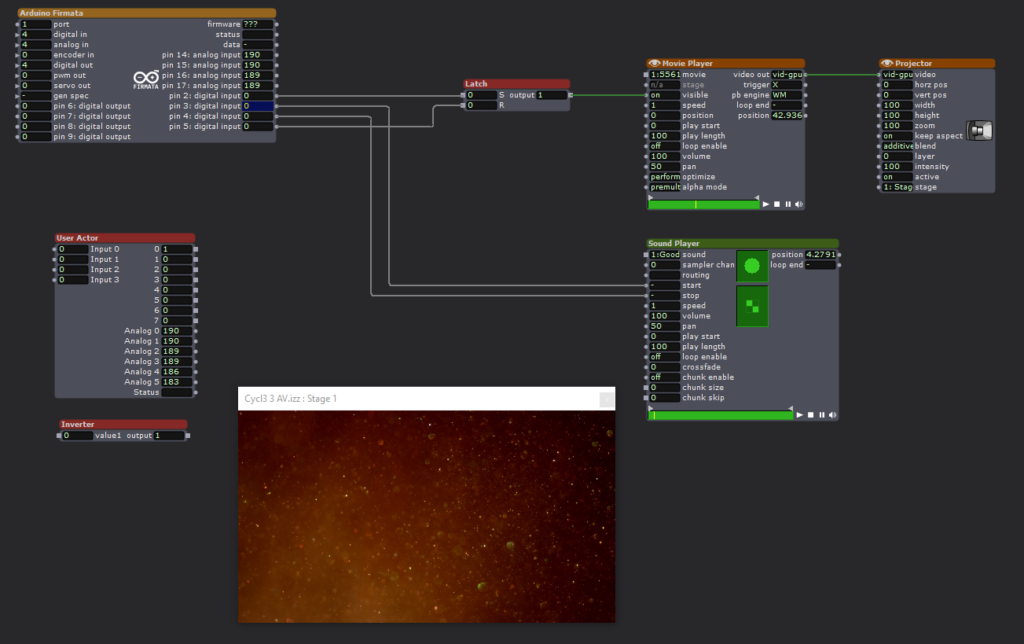Toggle the Movie Player eye icon
1024x644 pixels.
coord(654,63)
